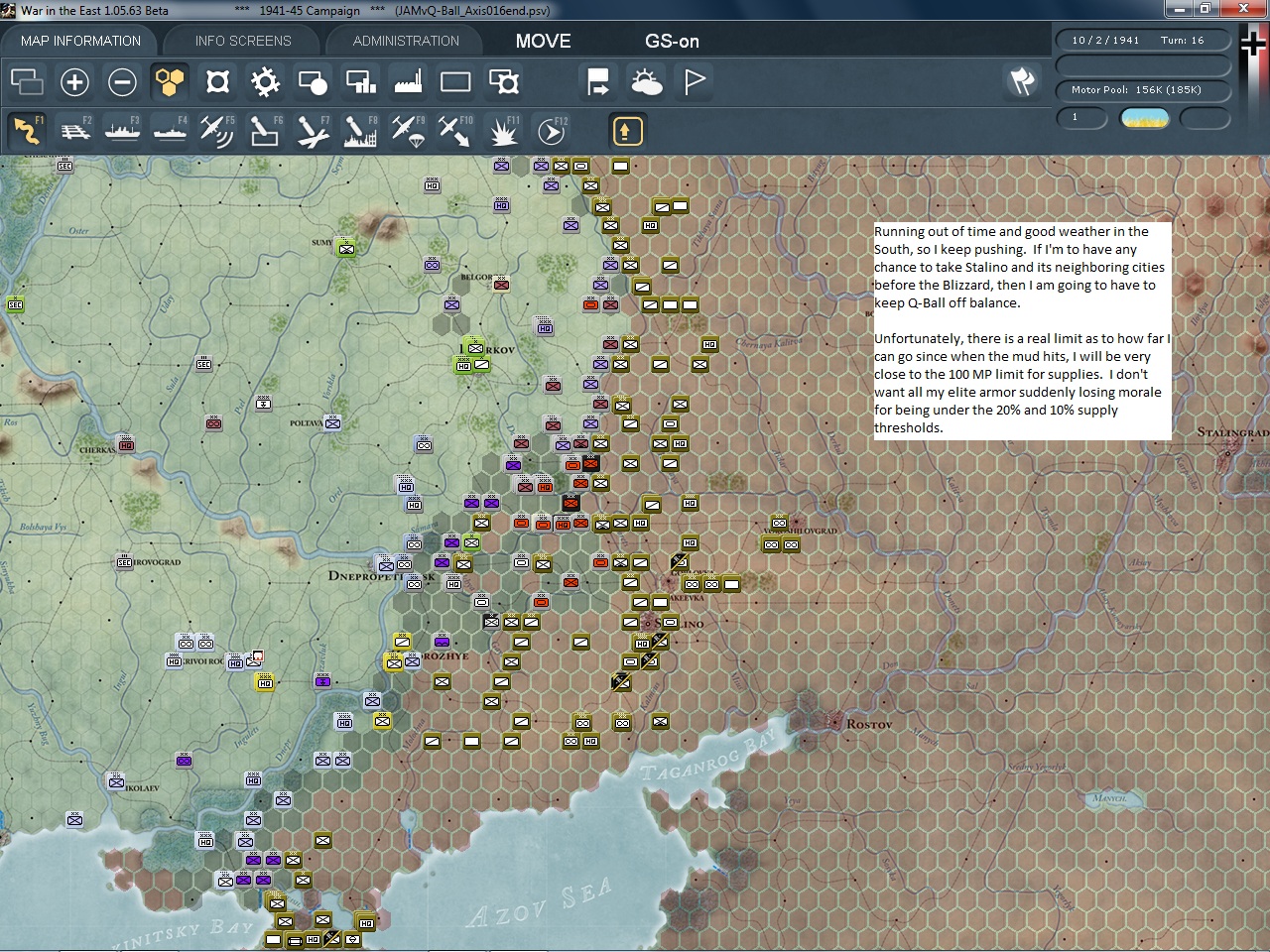Switch to the MAP INFORMATION tab
The height and width of the screenshot is (952, 1270).
click(x=80, y=41)
